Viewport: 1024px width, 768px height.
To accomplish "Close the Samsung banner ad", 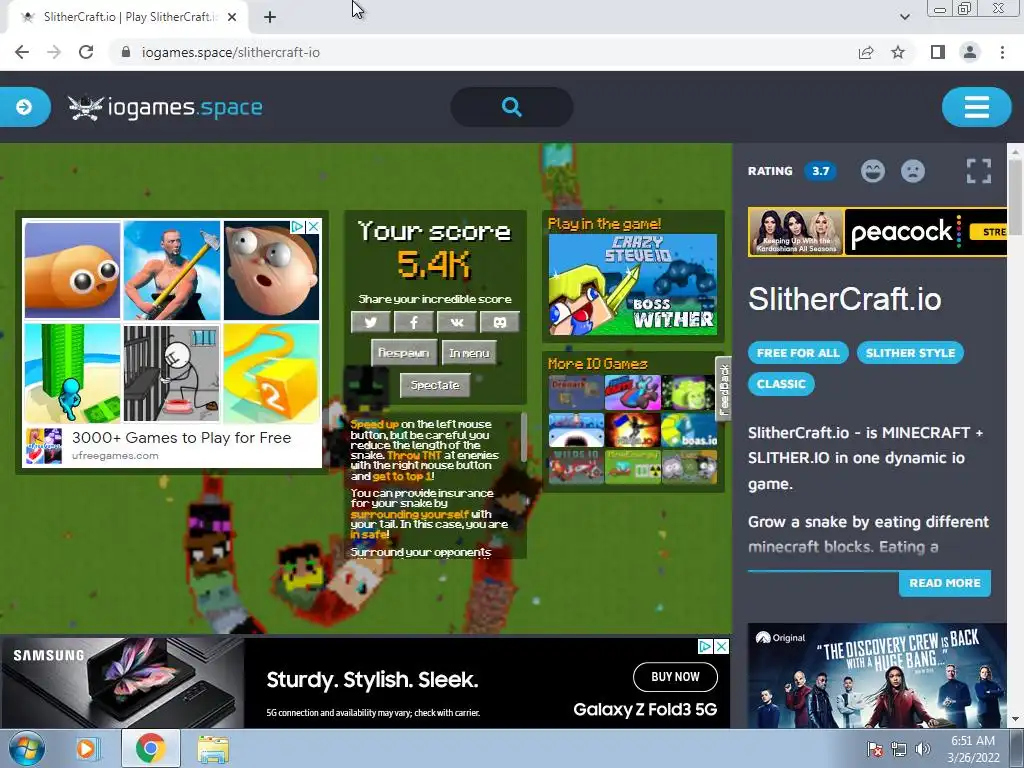I will 722,647.
